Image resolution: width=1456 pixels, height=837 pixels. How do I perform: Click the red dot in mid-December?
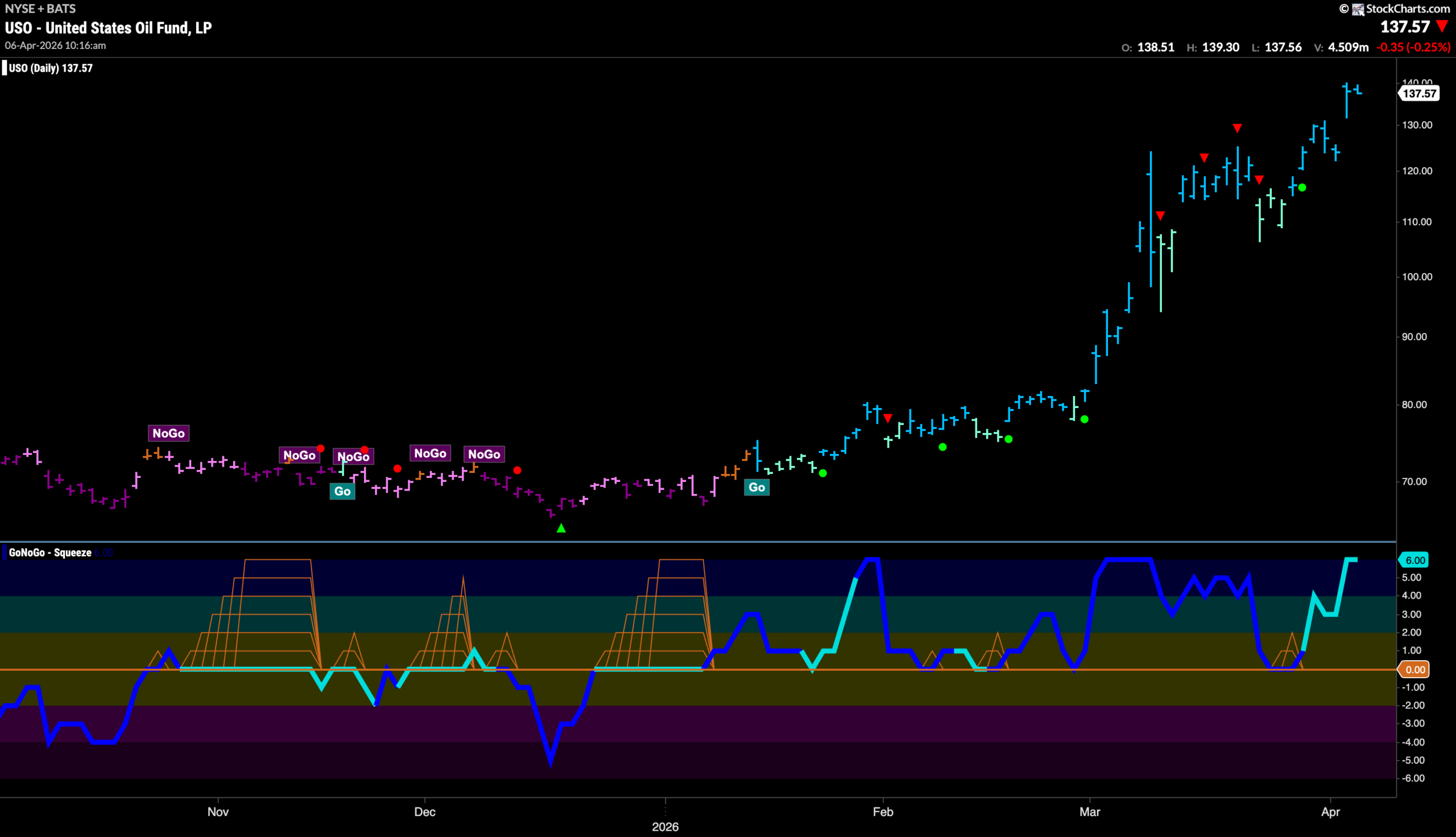pos(517,470)
